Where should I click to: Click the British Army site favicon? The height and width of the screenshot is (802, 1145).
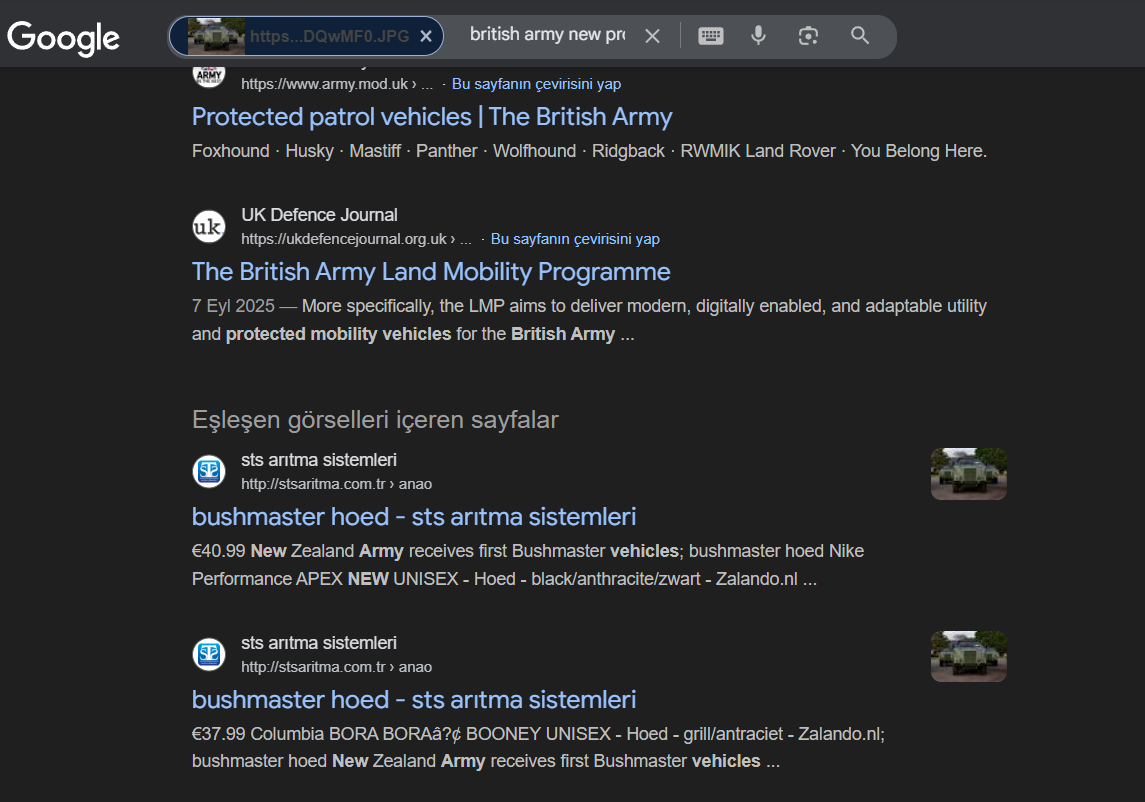point(209,74)
